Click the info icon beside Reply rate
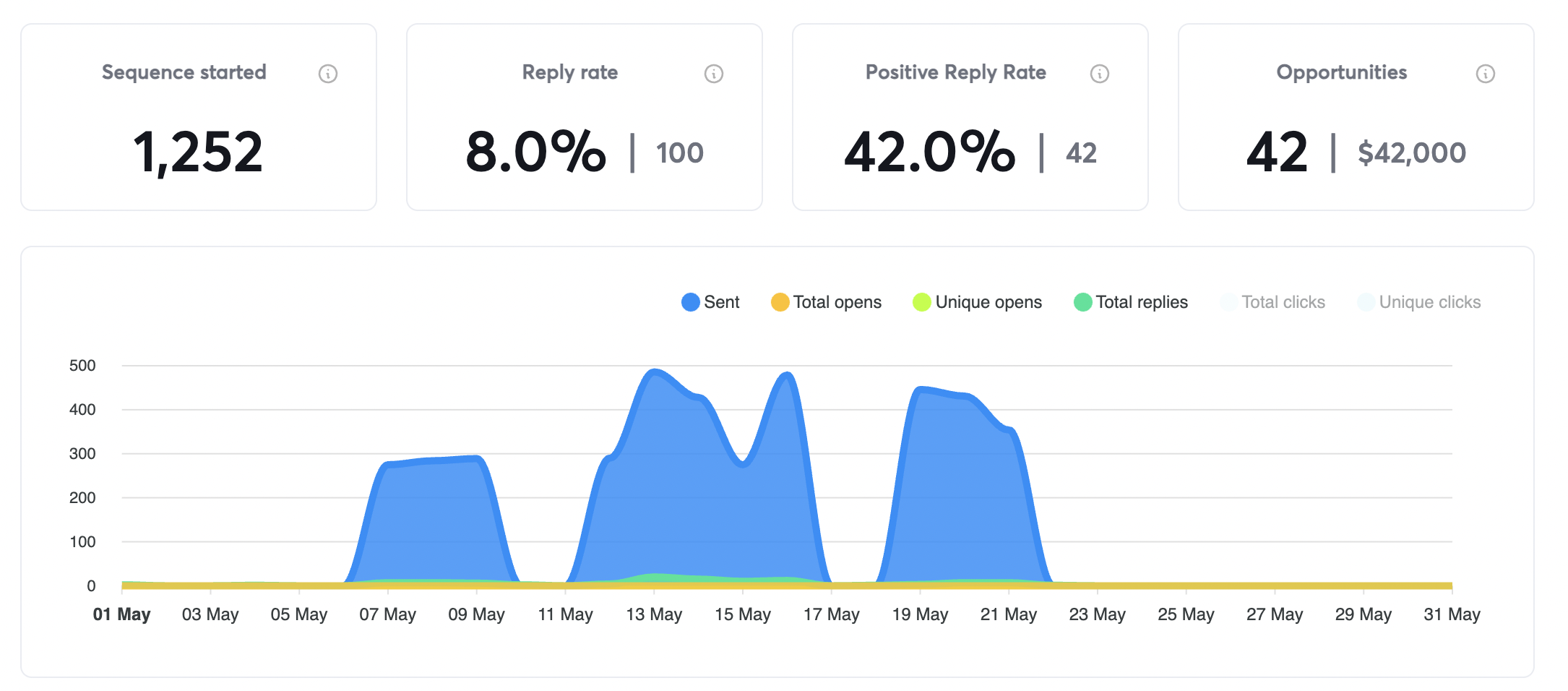The width and height of the screenshot is (1568, 691). [x=714, y=72]
